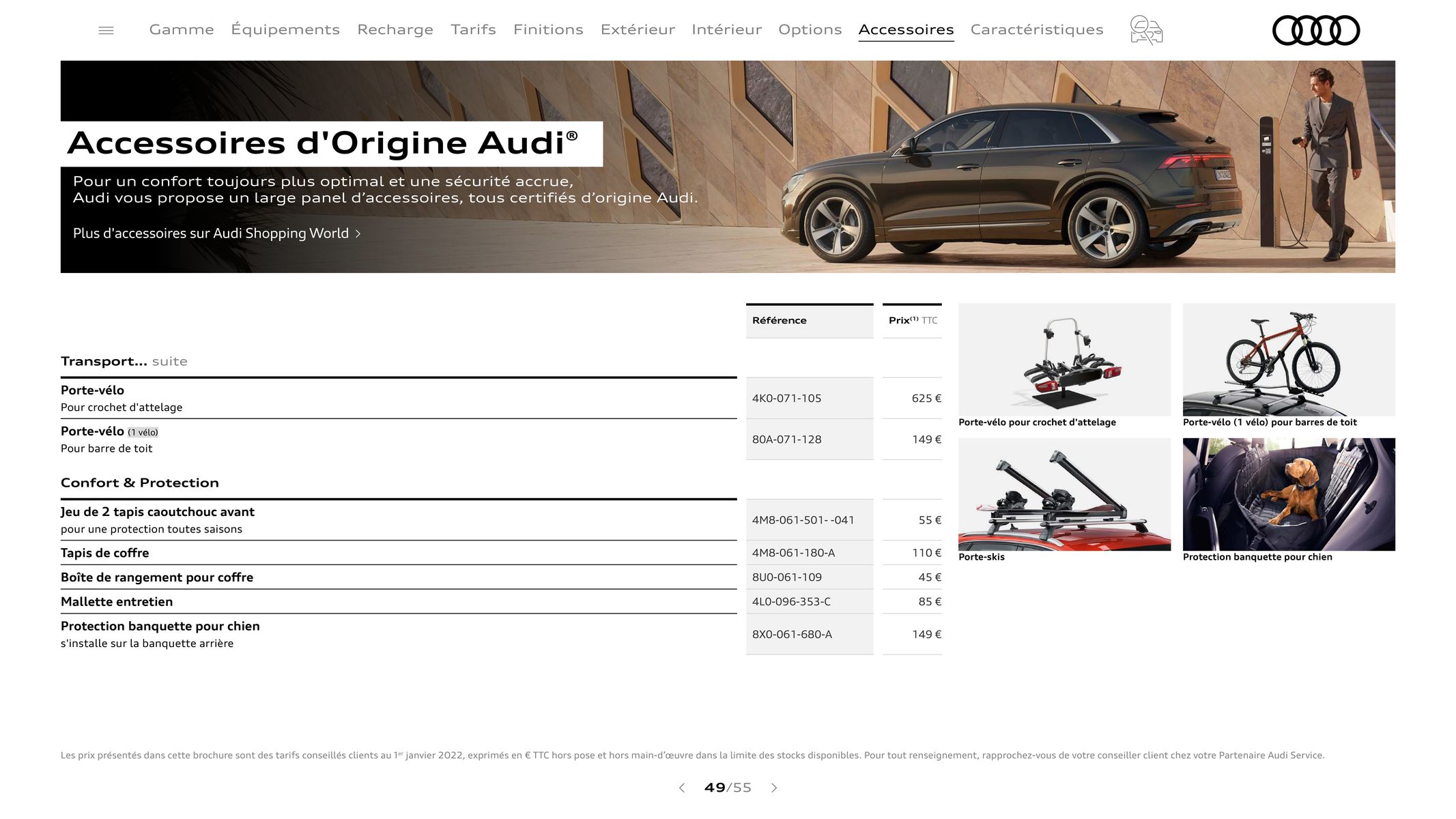Open the Porte-skis product photo
1456x819 pixels.
[x=1064, y=494]
